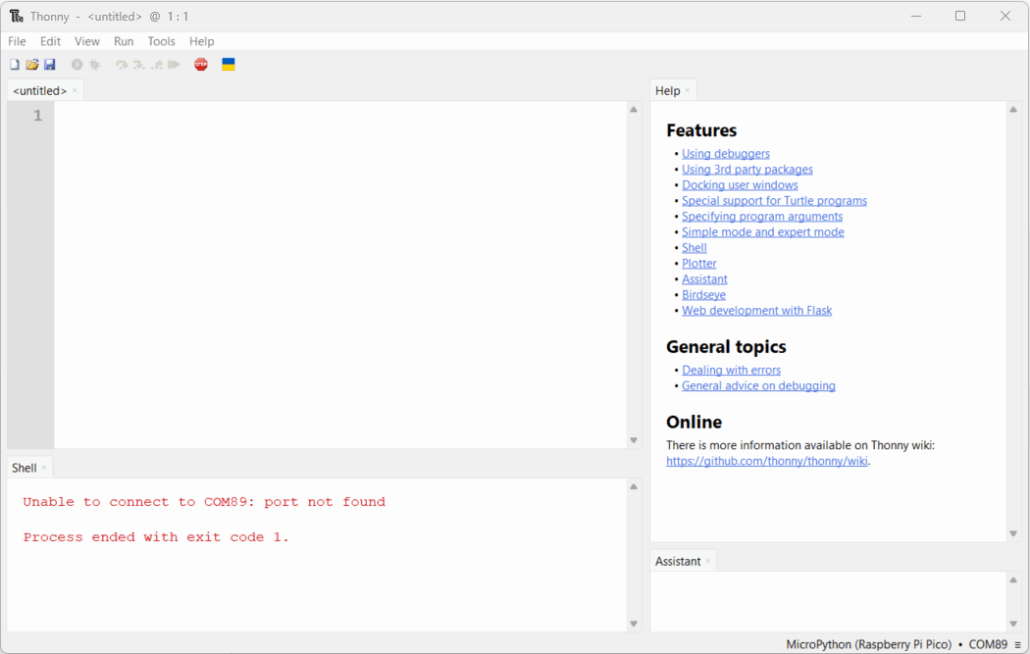Run the current script with the green play icon
The image size is (1030, 654).
tap(77, 64)
